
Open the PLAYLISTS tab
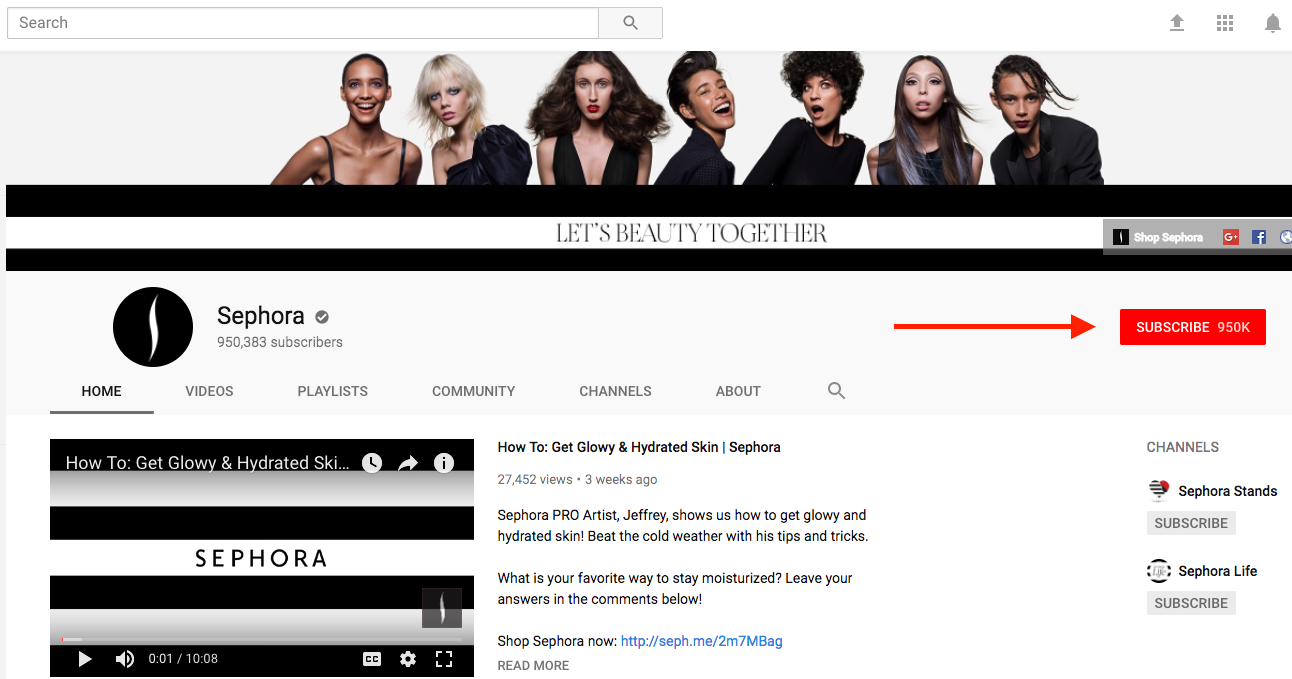[333, 391]
